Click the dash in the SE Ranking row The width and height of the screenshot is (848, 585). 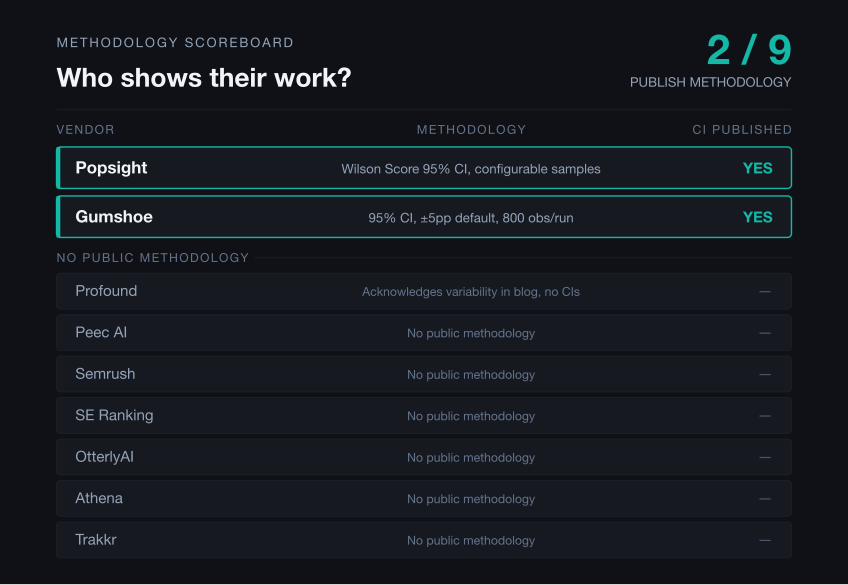pos(765,416)
